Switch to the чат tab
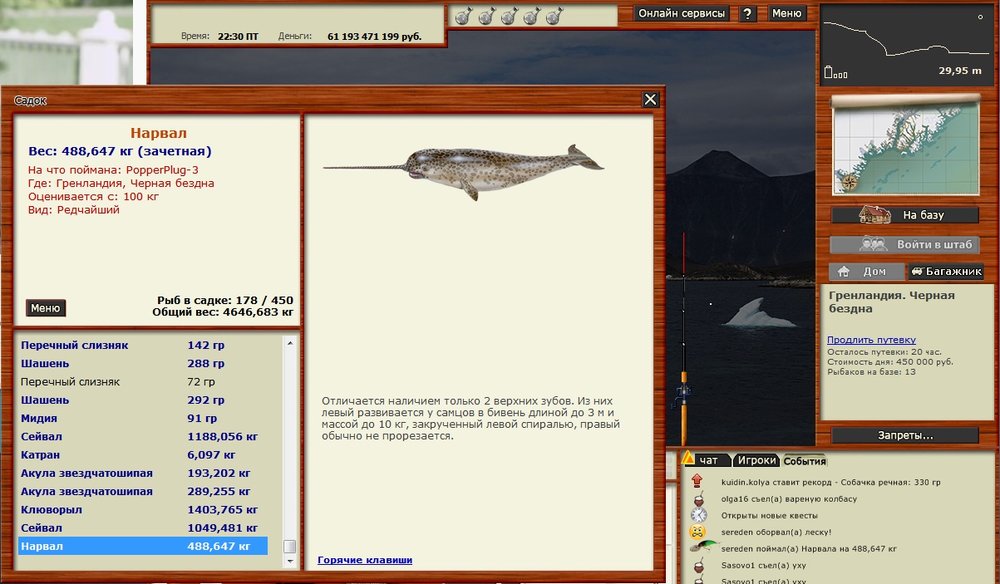1000x584 pixels. coord(708,460)
